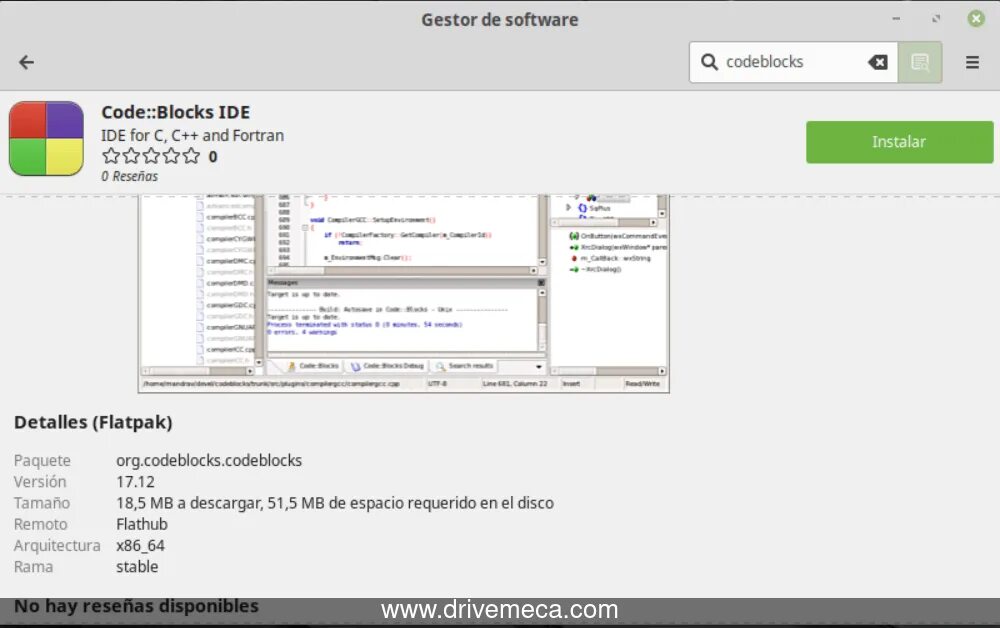Open the Code::Blocks screenshot thumbnail
Image resolution: width=1000 pixels, height=628 pixels.
[x=404, y=293]
